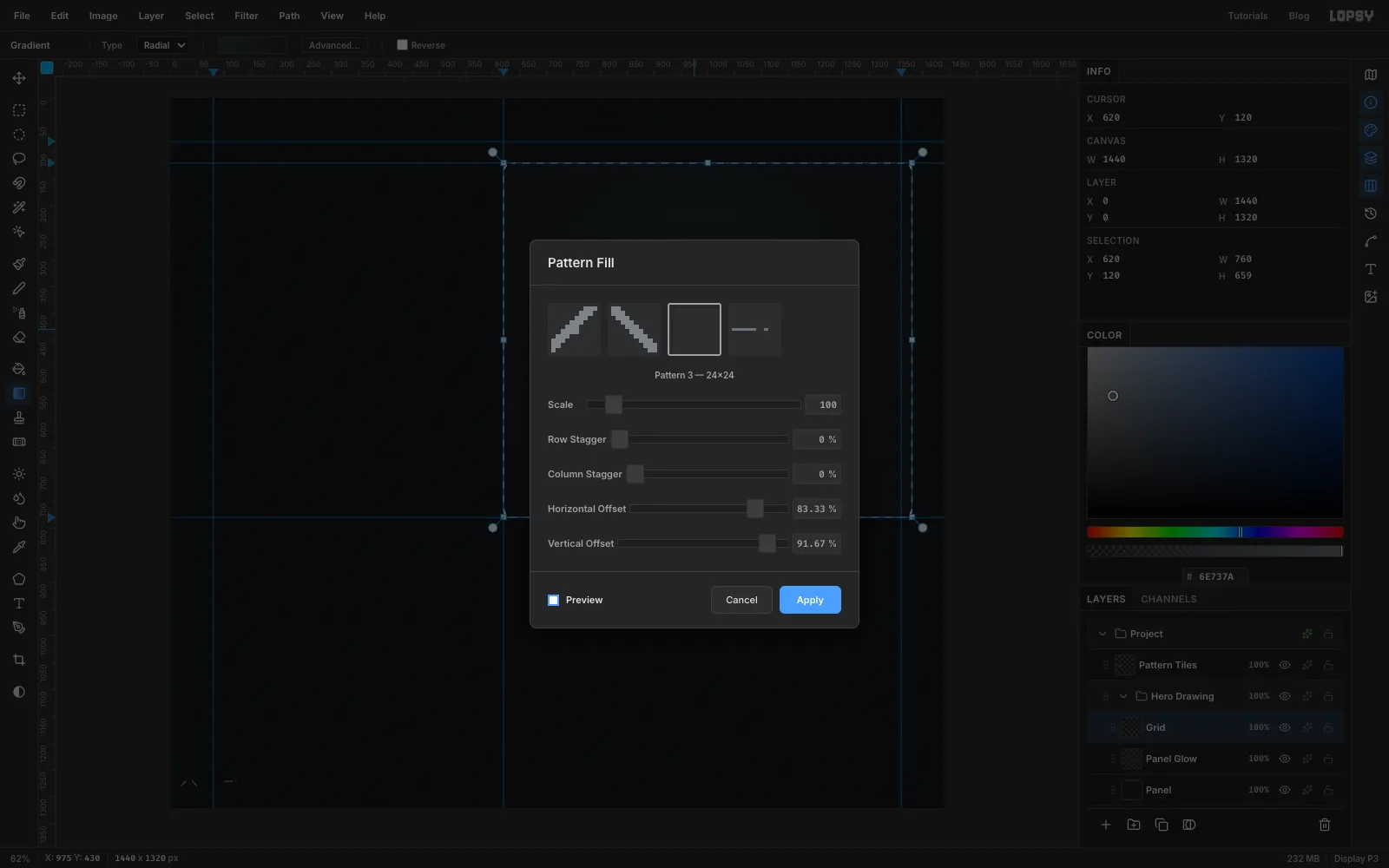Viewport: 1389px width, 868px height.
Task: Hide the Grid layer
Action: [x=1285, y=727]
